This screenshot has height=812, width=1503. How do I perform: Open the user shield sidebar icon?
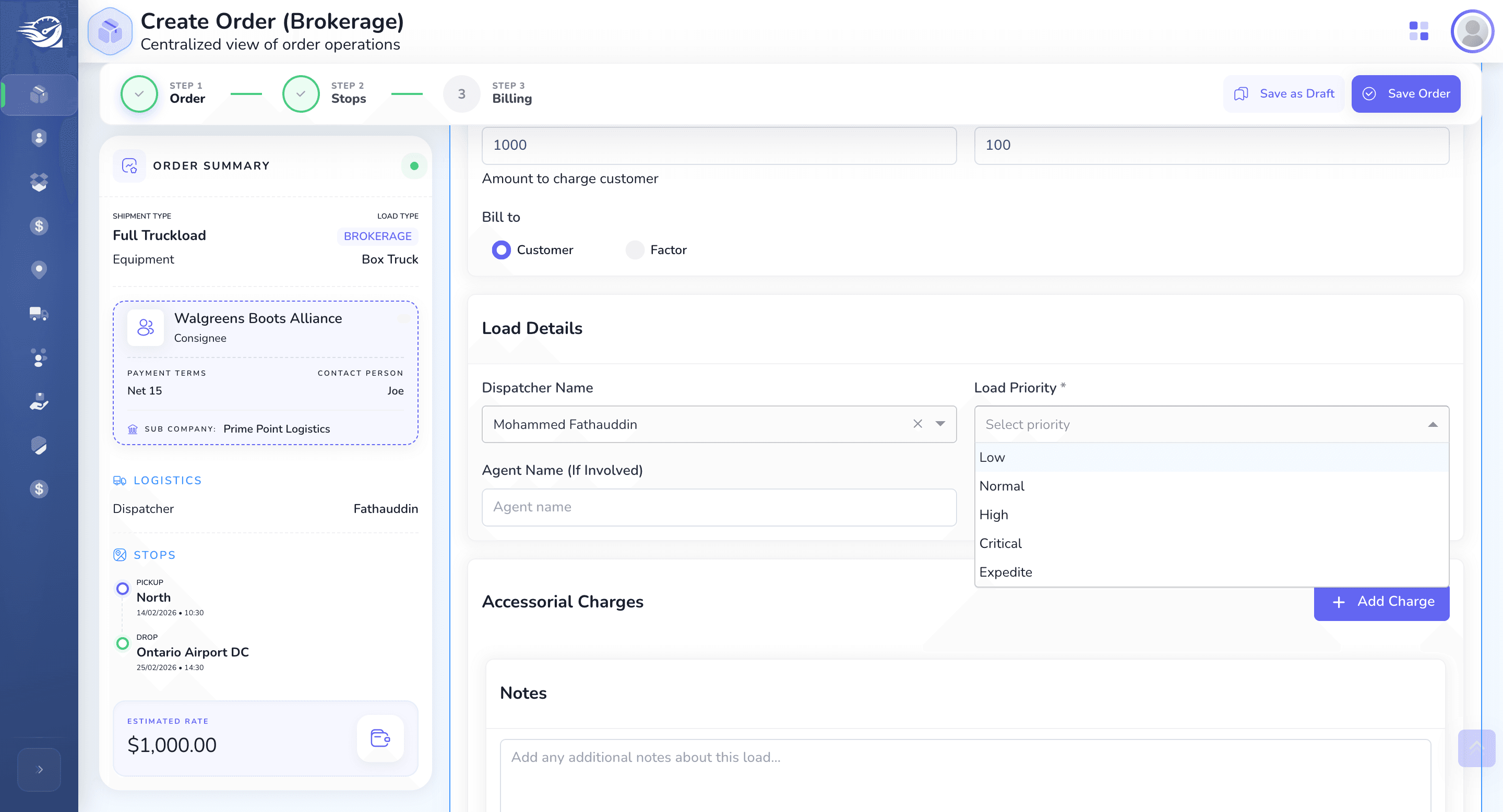(39, 138)
